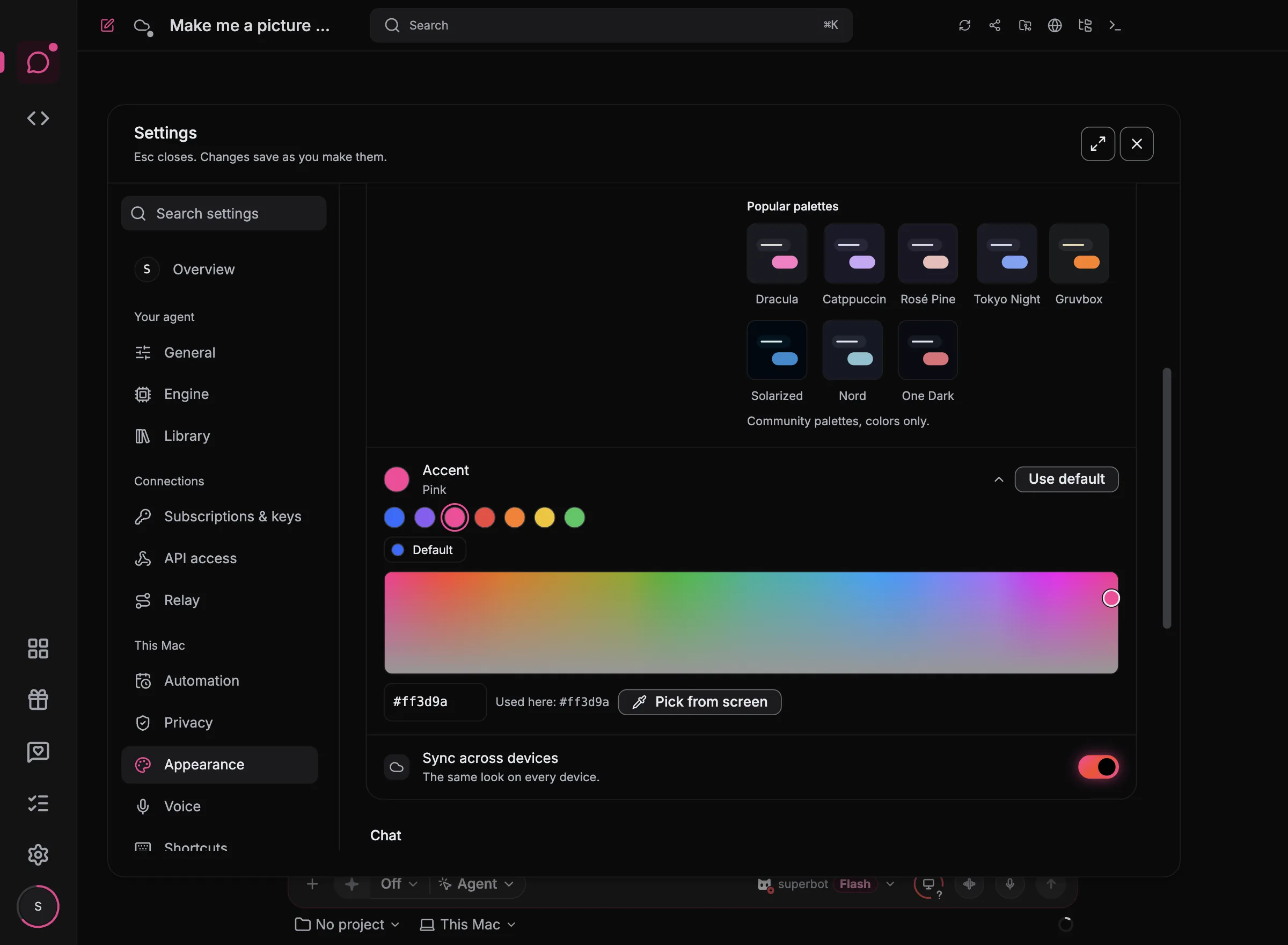Click the gear settings sidebar icon
The width and height of the screenshot is (1288, 945).
[38, 855]
